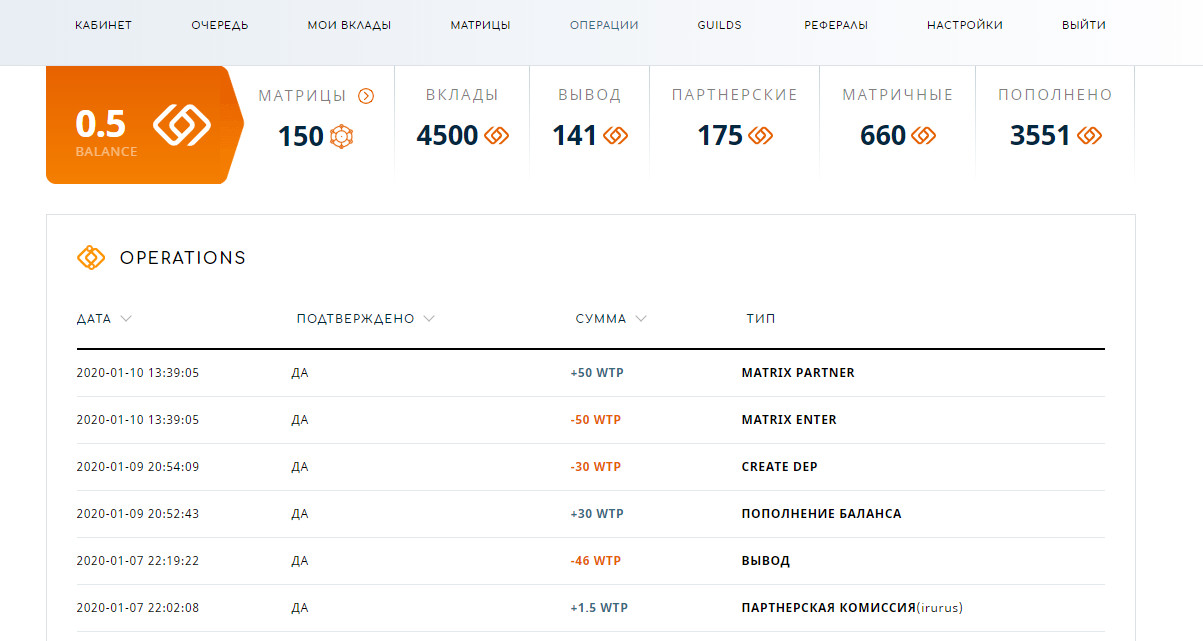Image resolution: width=1203 pixels, height=641 pixels.
Task: Click the +50 WTP amount
Action: 597,373
